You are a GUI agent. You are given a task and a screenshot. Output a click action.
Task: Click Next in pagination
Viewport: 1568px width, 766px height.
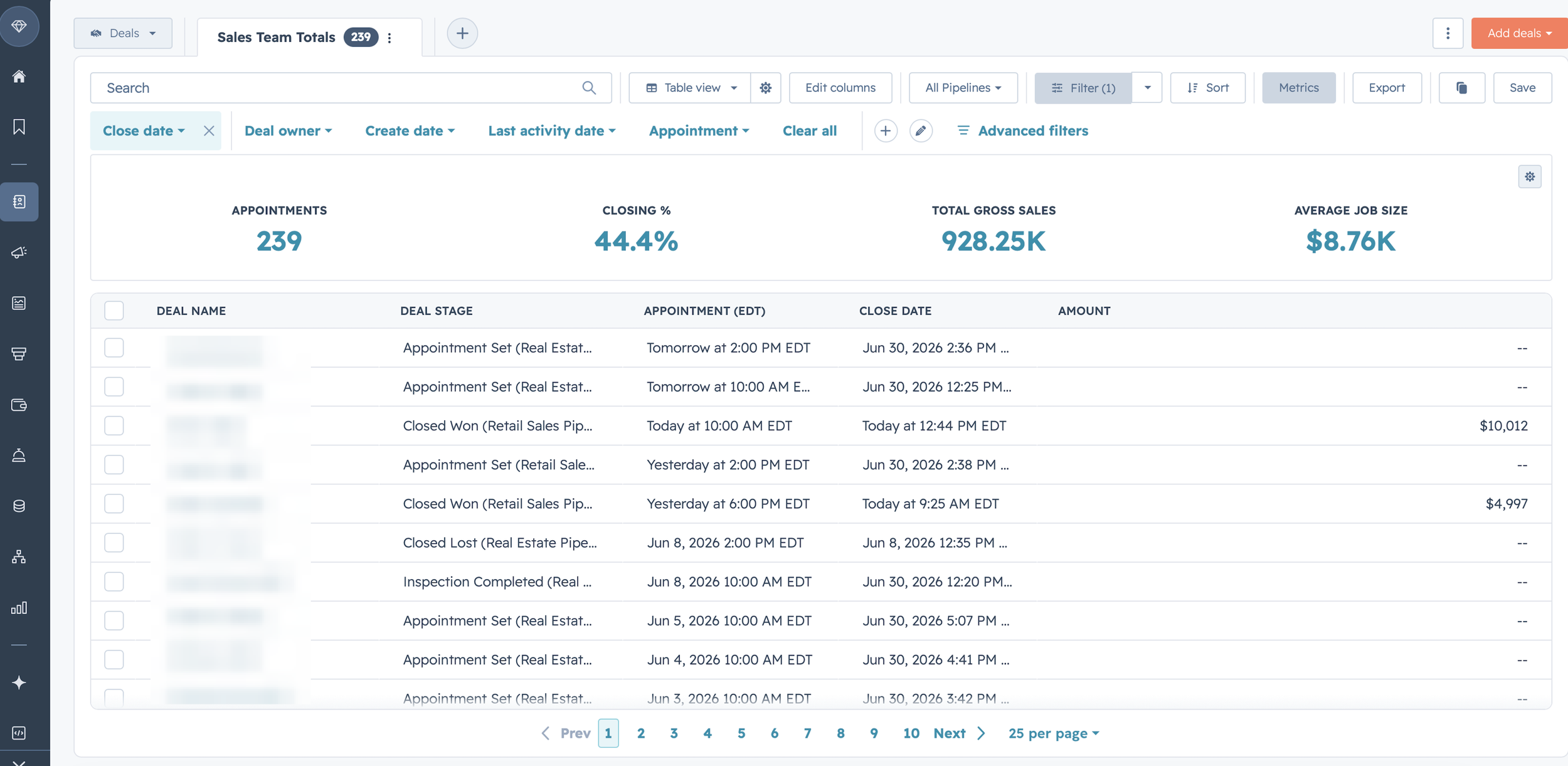[x=950, y=733]
